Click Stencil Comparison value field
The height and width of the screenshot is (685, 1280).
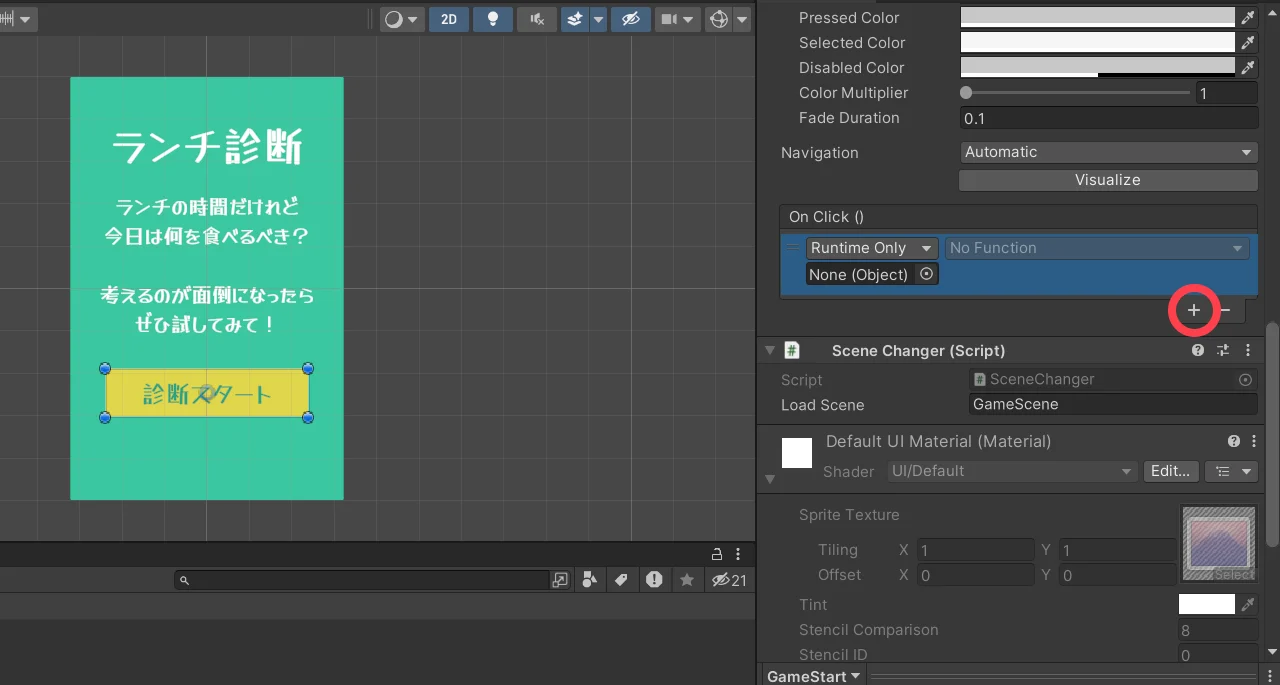coord(1217,630)
